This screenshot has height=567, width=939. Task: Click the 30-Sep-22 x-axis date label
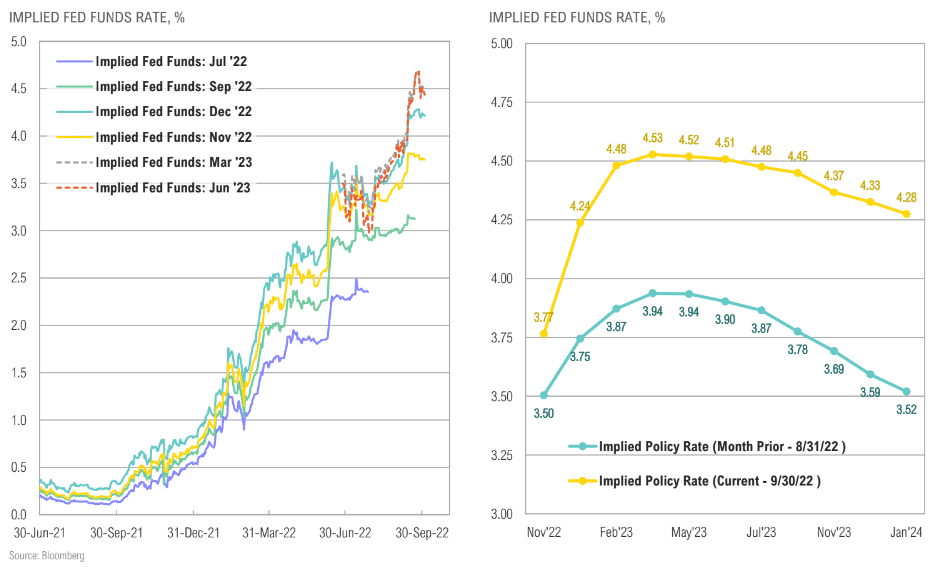tap(422, 532)
